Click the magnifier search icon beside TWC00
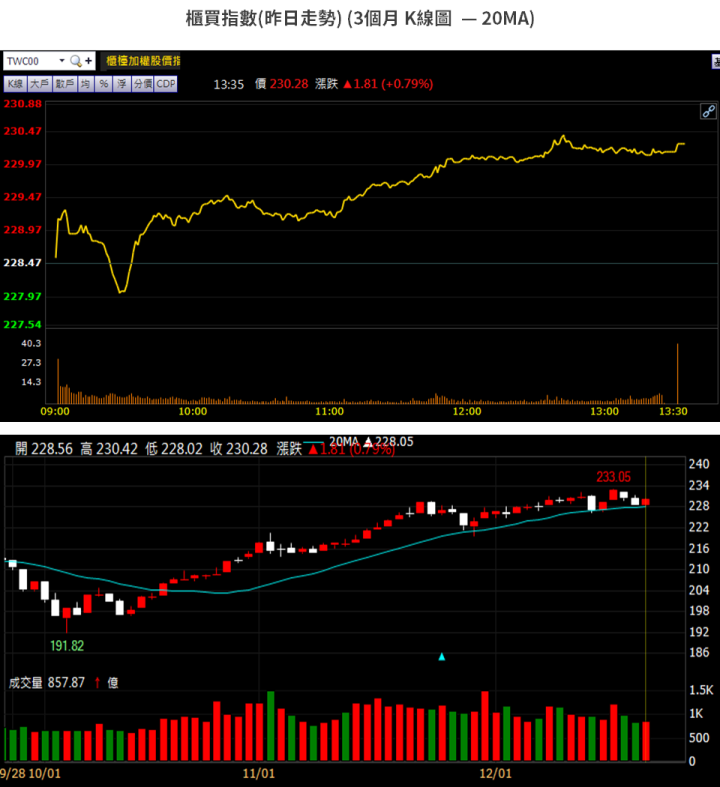The image size is (720, 787). (x=75, y=61)
